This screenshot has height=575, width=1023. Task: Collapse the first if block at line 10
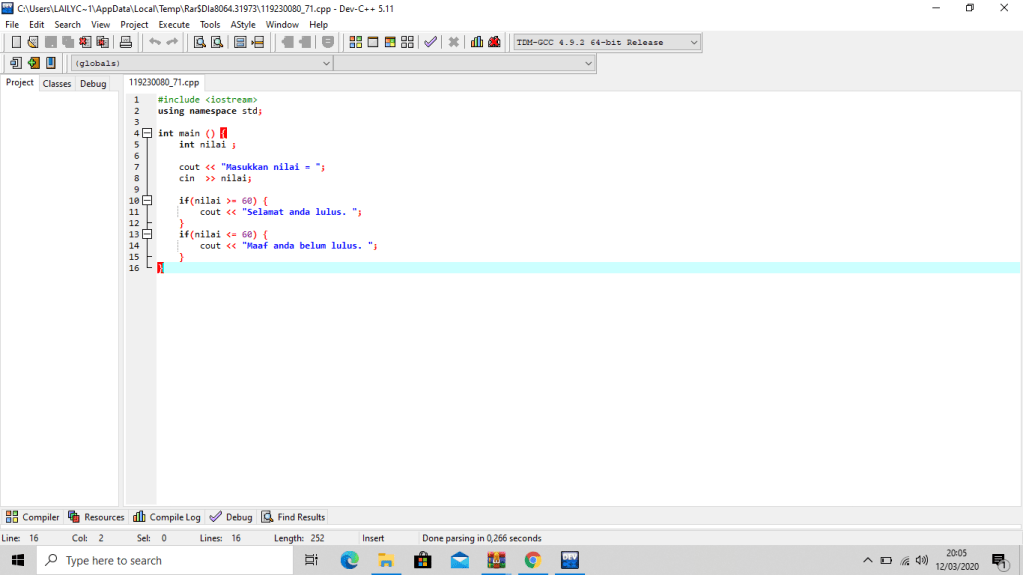coord(146,200)
